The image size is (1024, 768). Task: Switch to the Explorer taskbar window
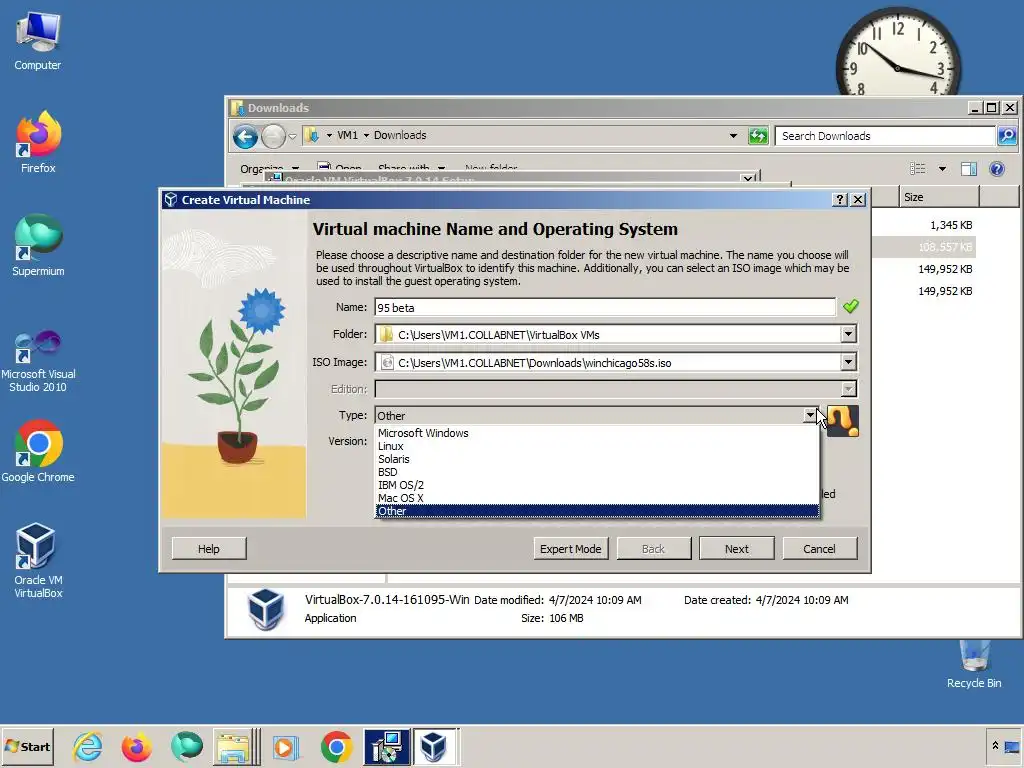(237, 746)
